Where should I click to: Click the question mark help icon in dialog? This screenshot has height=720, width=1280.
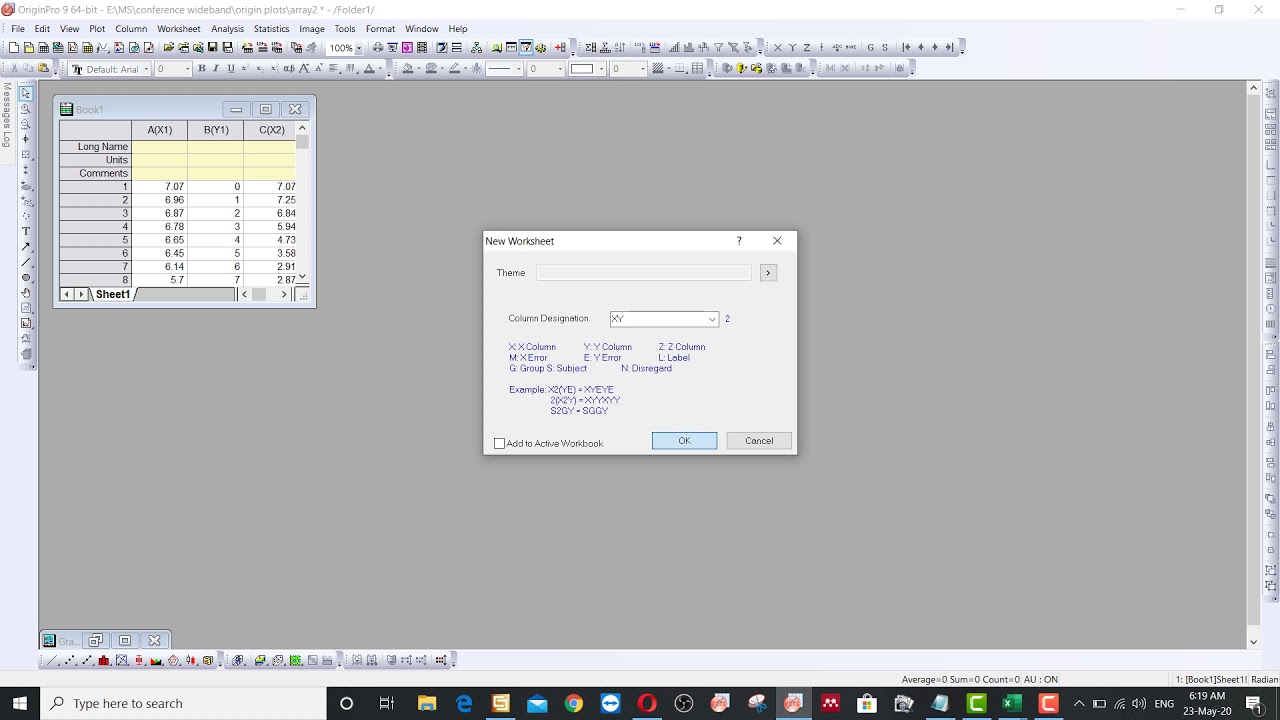tap(739, 241)
